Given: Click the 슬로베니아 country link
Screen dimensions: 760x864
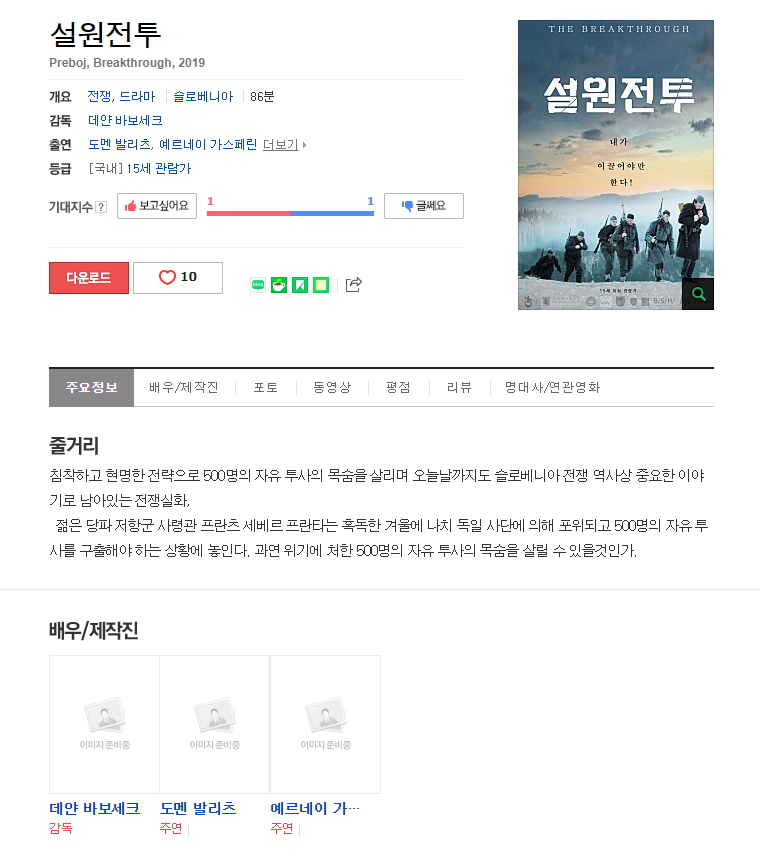Looking at the screenshot, I should [203, 96].
